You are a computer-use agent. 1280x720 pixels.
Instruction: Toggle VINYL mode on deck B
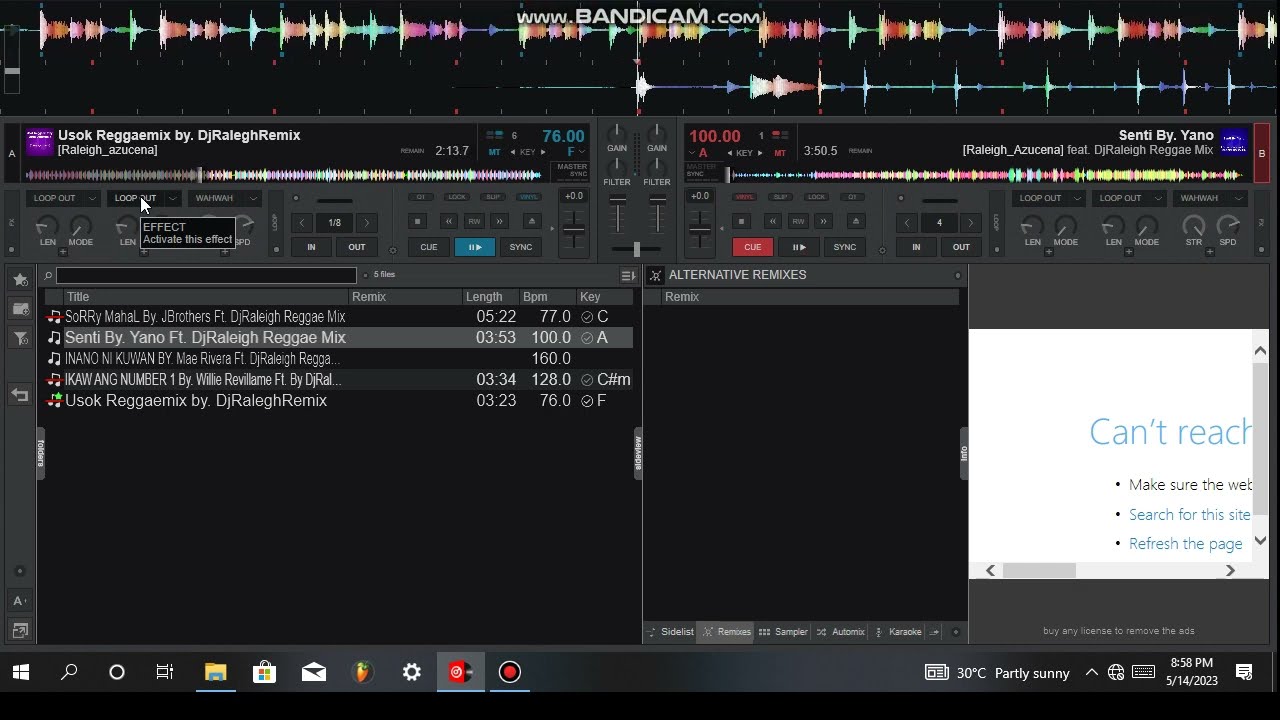coord(745,197)
